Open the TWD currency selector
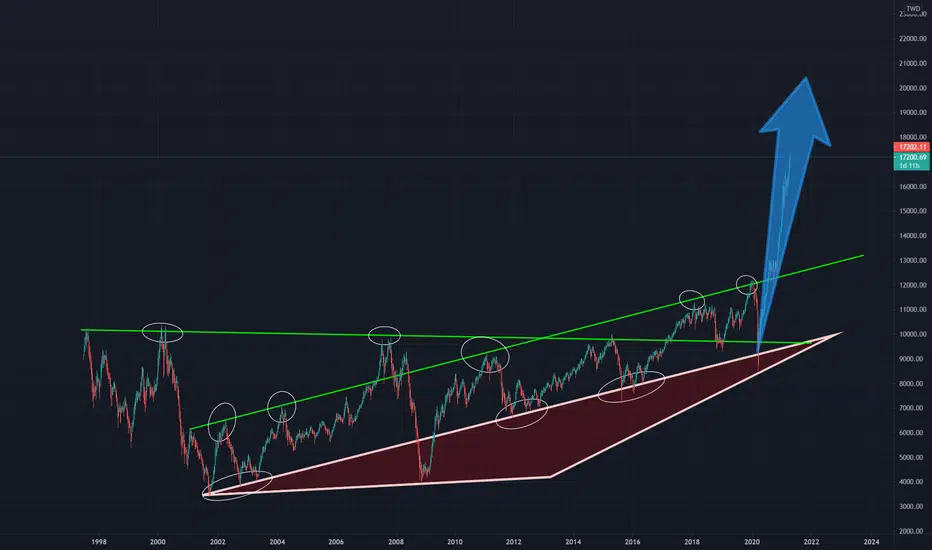Image resolution: width=932 pixels, height=550 pixels. tap(912, 9)
